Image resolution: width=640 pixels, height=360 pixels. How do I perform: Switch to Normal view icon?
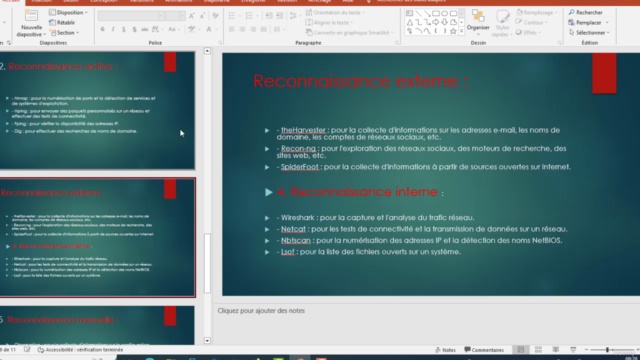click(x=521, y=350)
